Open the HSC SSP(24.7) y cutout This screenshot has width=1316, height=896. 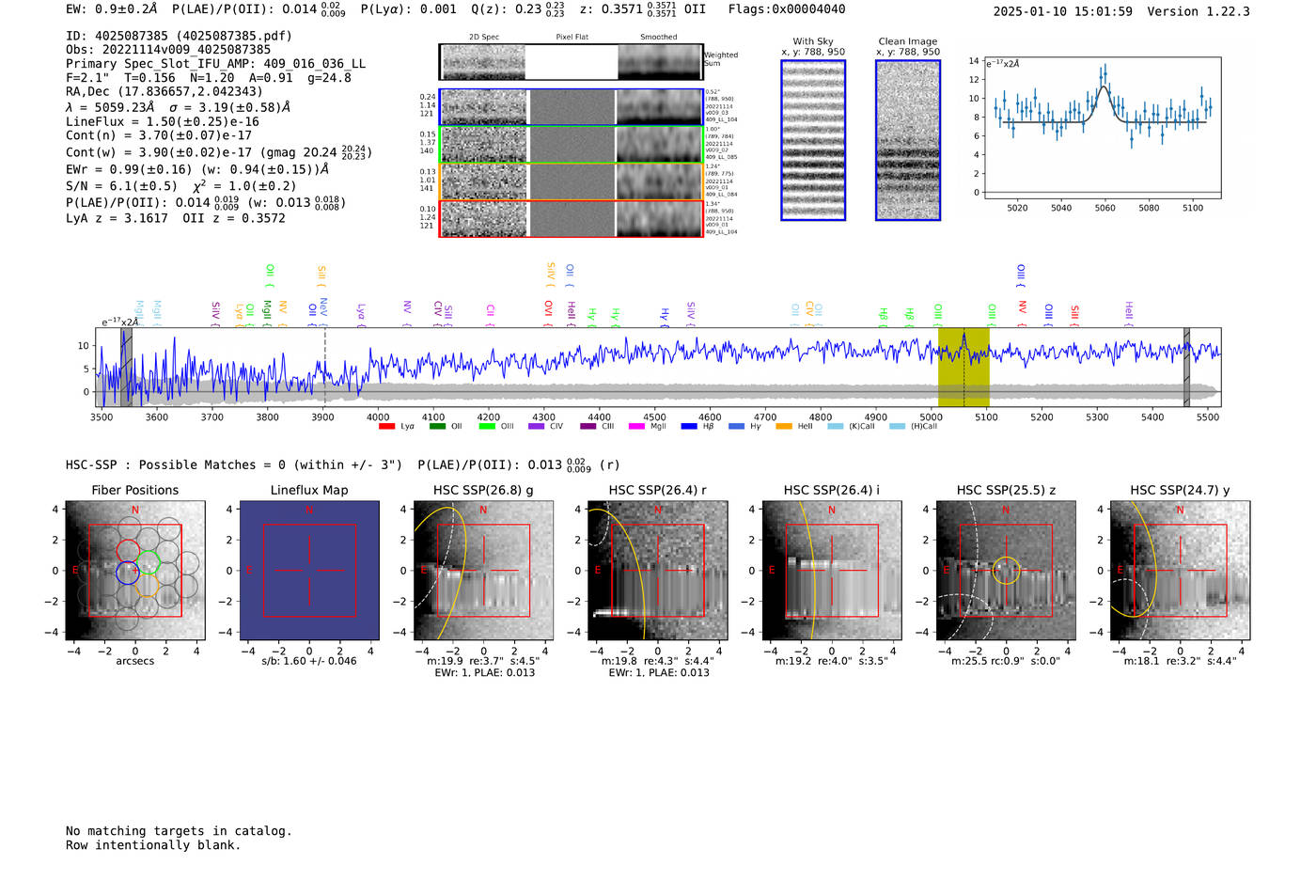point(1181,571)
